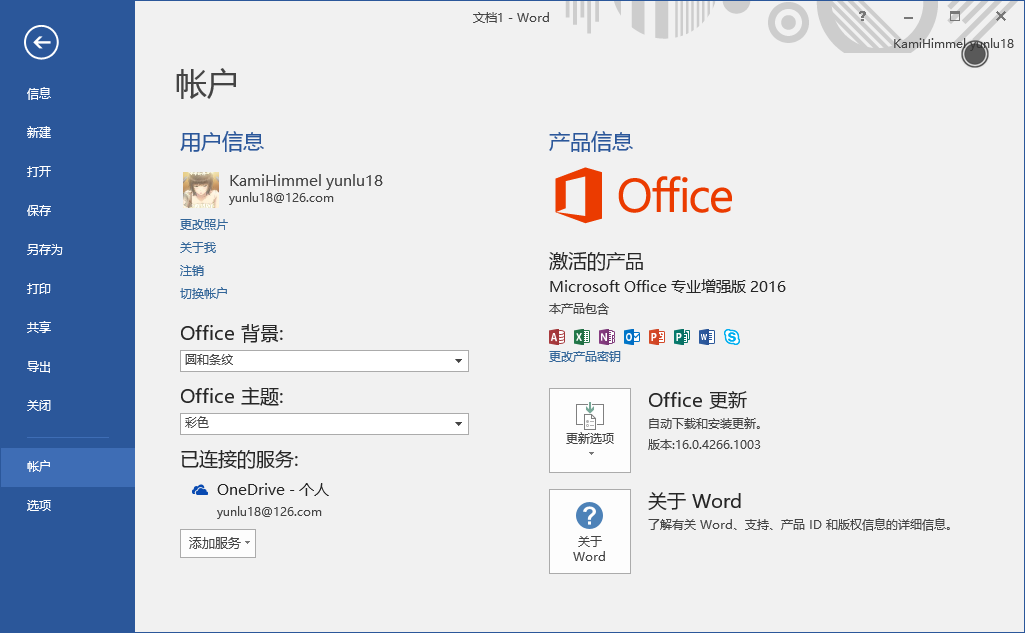
Task: Close the Word window
Action: [x=1001, y=17]
